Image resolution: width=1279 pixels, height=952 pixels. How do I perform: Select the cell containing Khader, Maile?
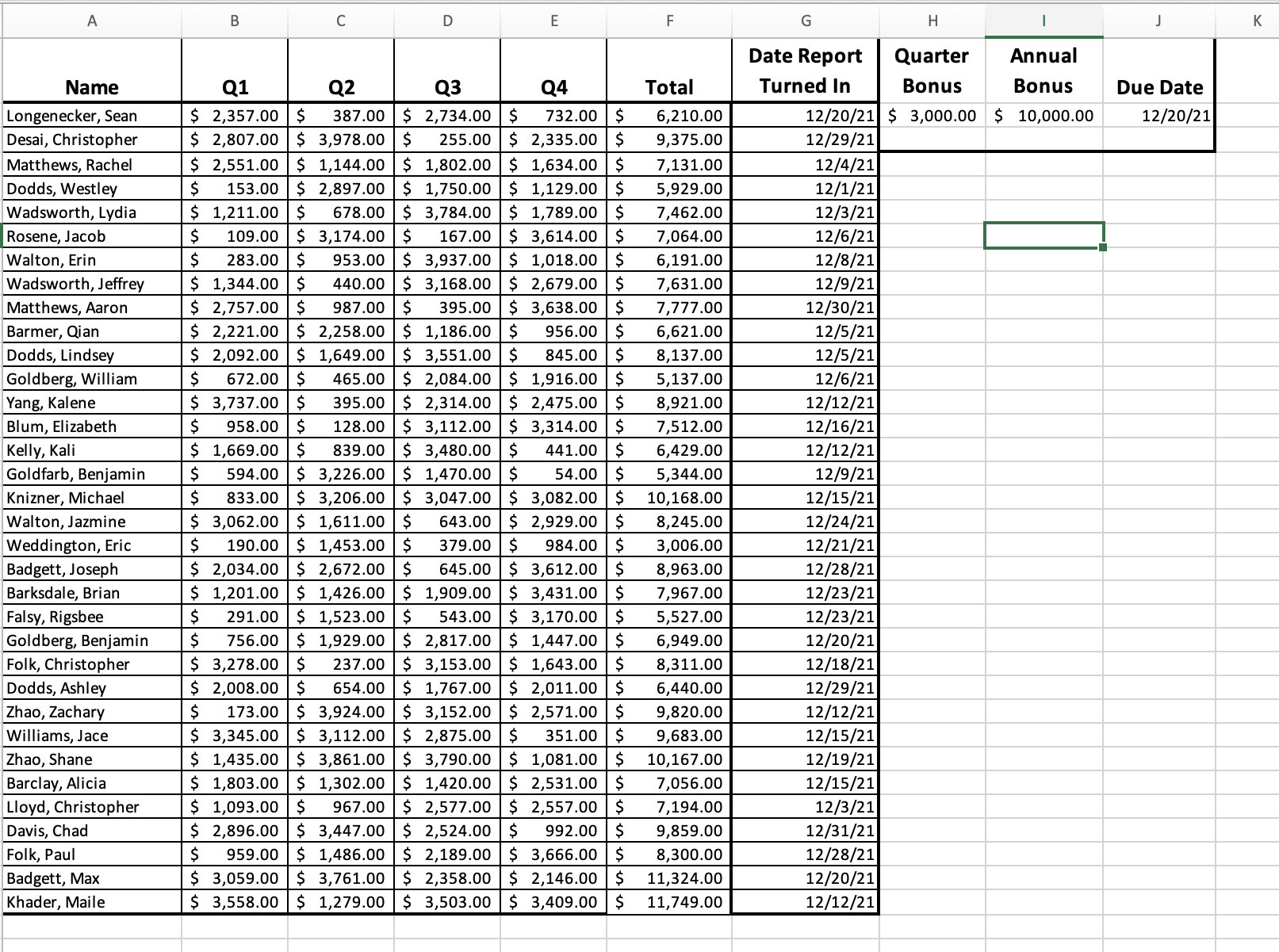click(92, 902)
